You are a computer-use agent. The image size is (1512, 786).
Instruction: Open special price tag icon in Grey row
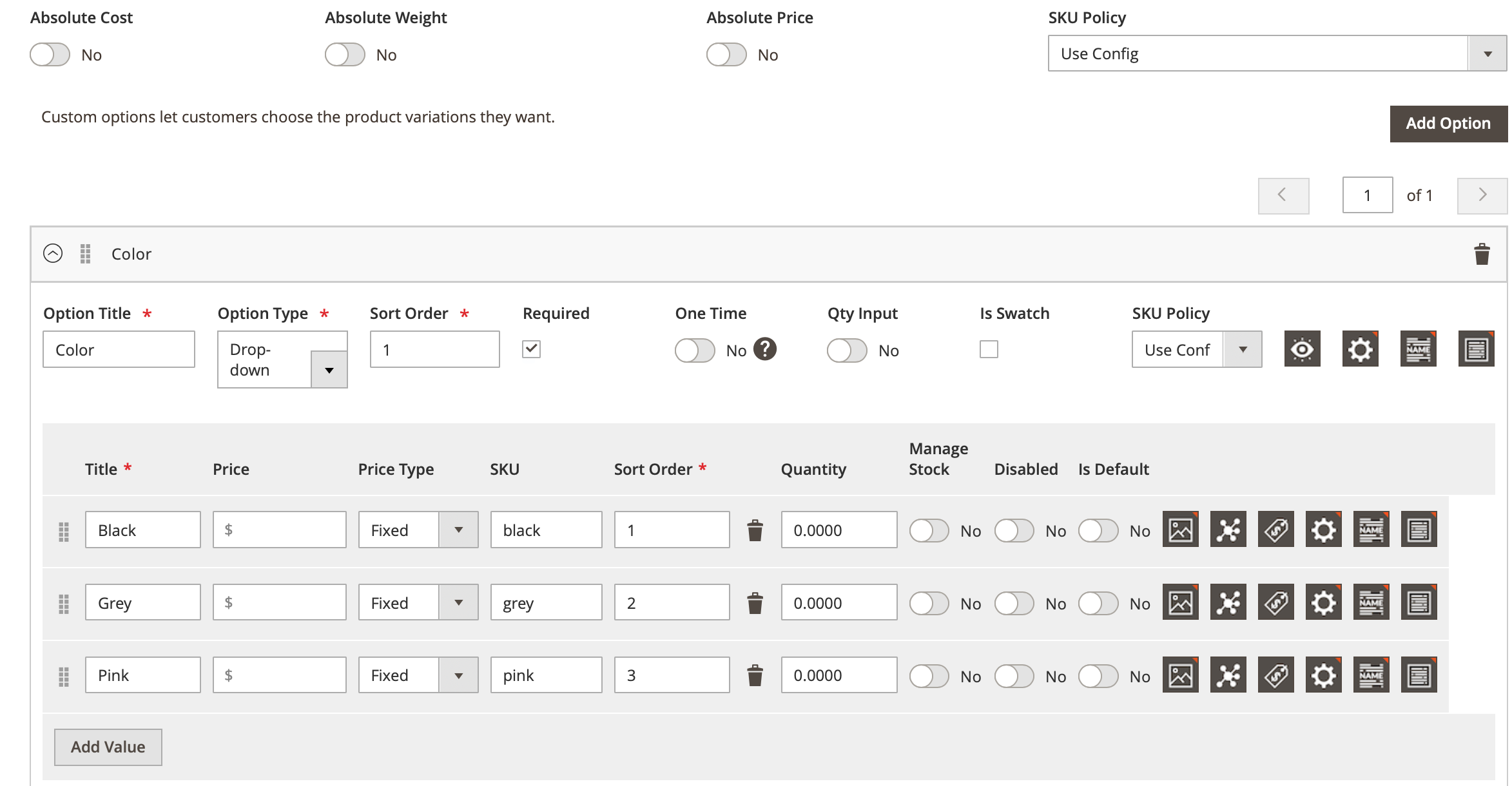[1275, 603]
